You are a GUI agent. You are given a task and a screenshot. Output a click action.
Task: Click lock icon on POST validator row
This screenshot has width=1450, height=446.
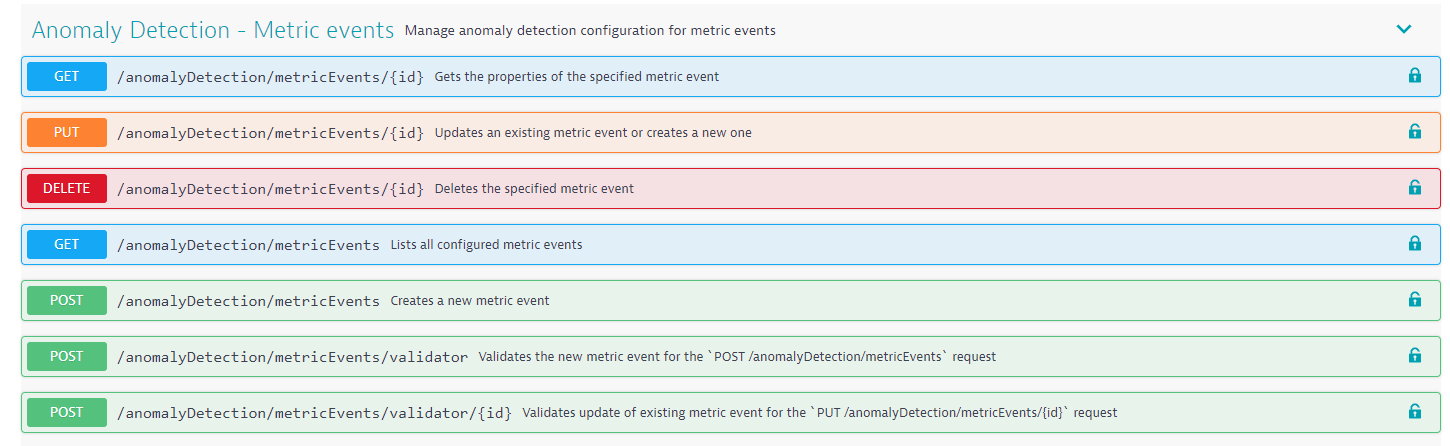[x=1414, y=356]
